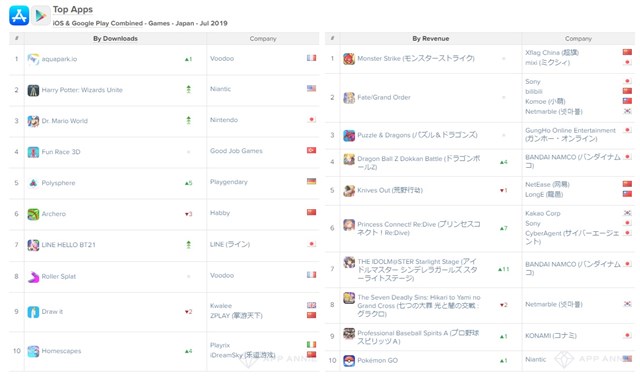Select the Harry Potter: Wizards Unite icon

coord(33,90)
